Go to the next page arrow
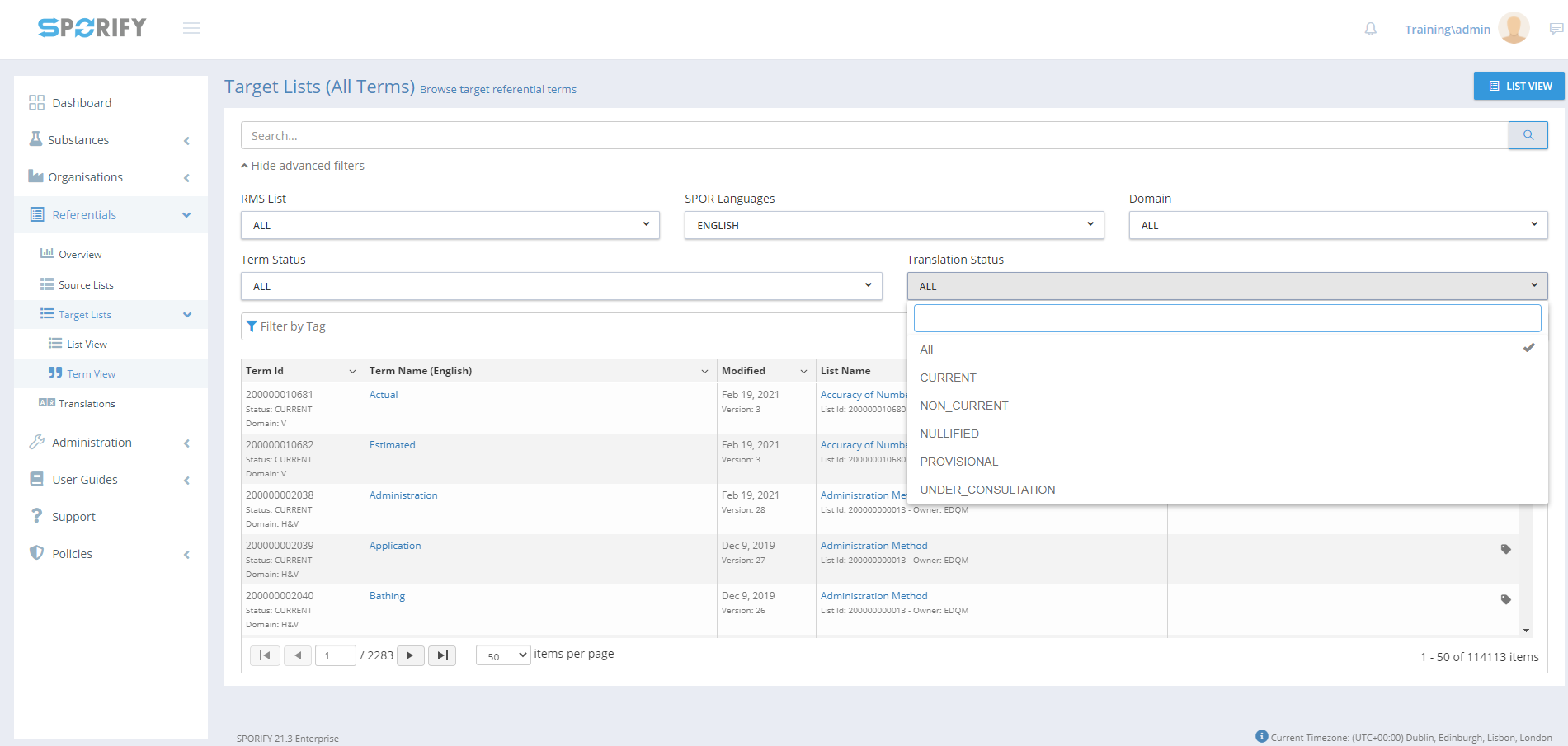1568x746 pixels. click(x=410, y=655)
